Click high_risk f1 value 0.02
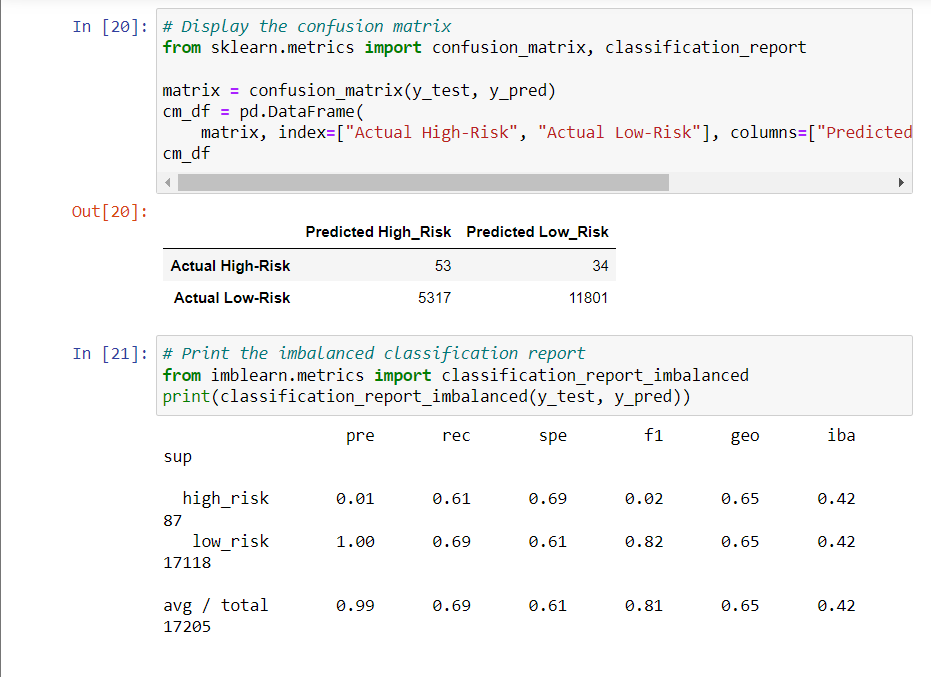Image resolution: width=931 pixels, height=677 pixels. click(x=644, y=499)
